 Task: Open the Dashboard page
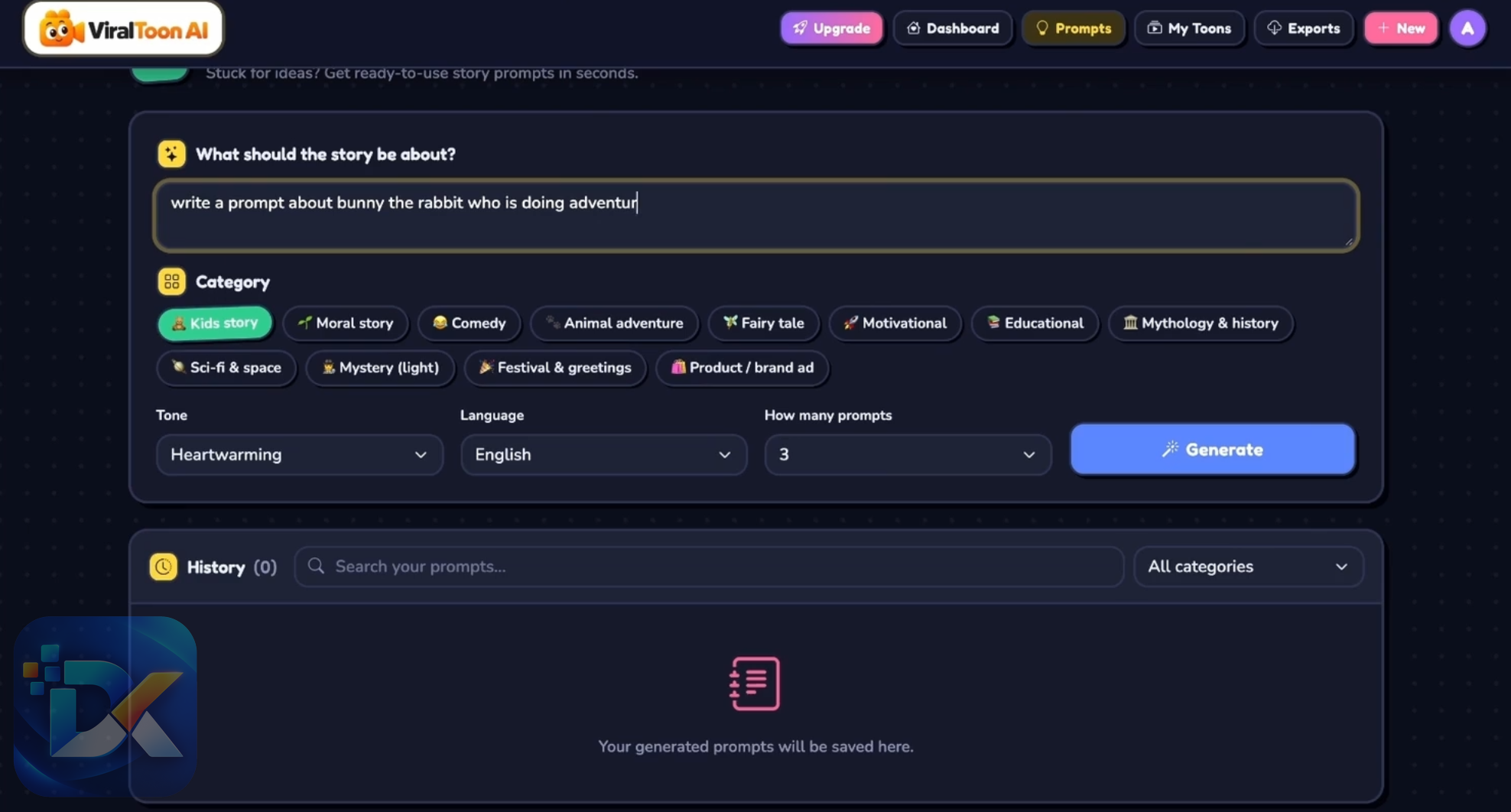953,28
